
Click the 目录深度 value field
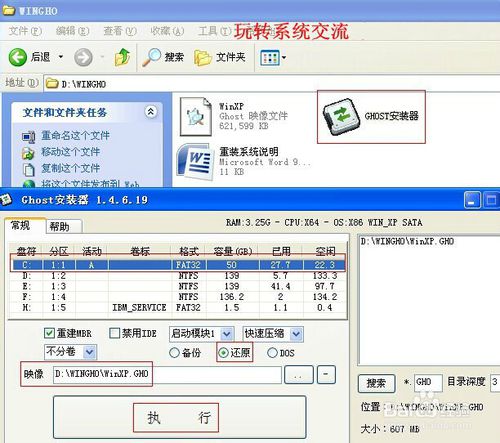click(495, 382)
